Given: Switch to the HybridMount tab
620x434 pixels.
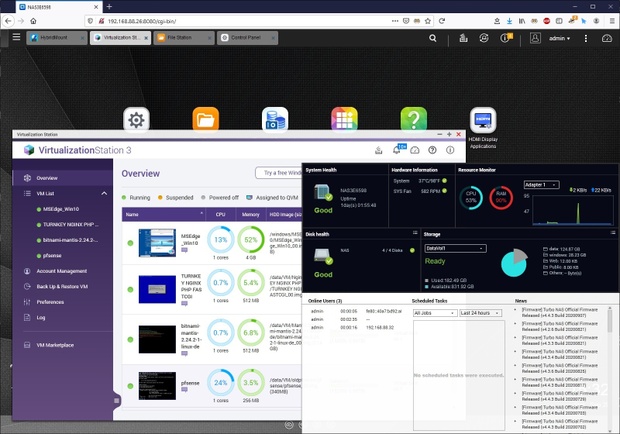Looking at the screenshot, I should (57, 38).
